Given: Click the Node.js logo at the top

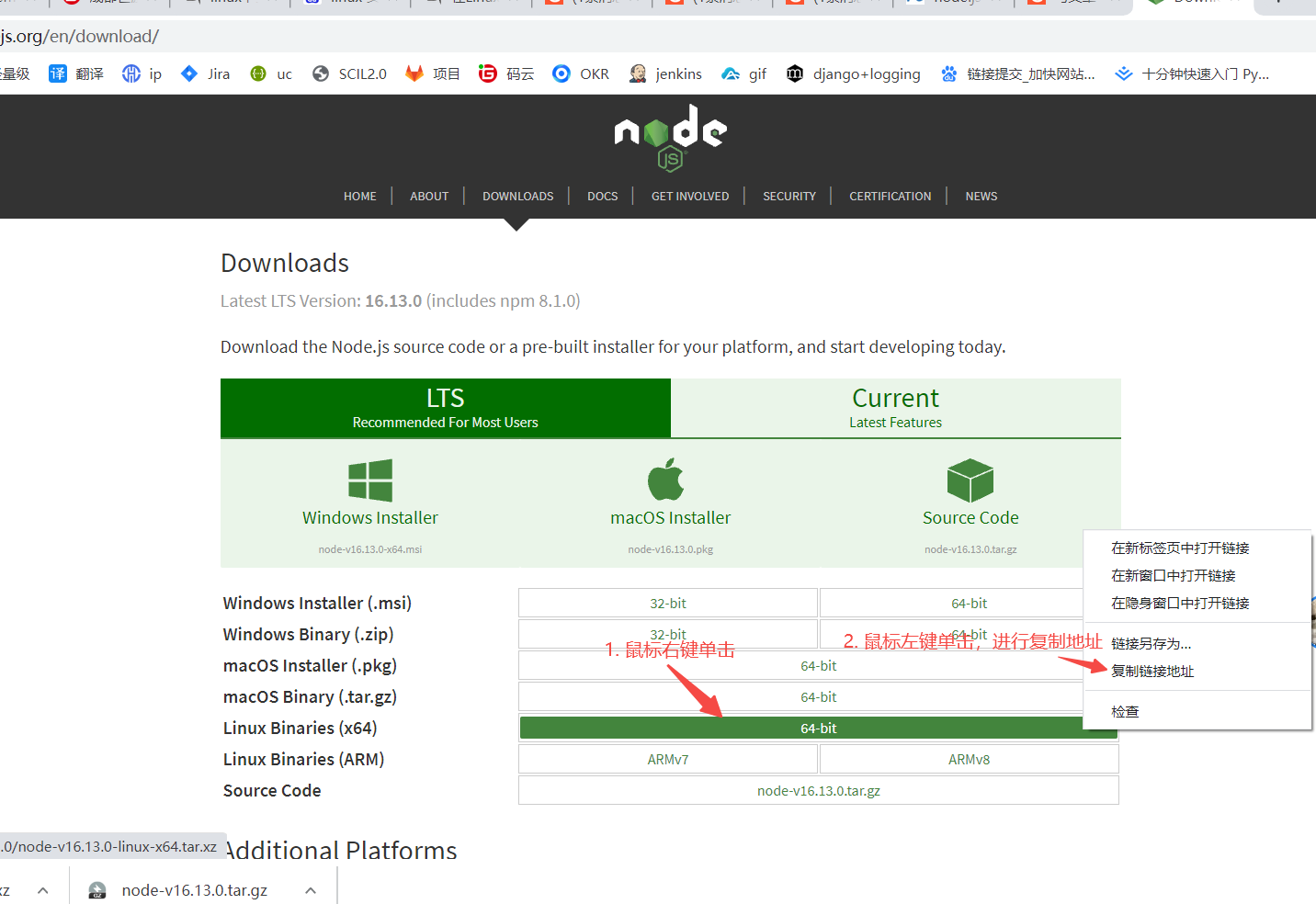Looking at the screenshot, I should 669,138.
